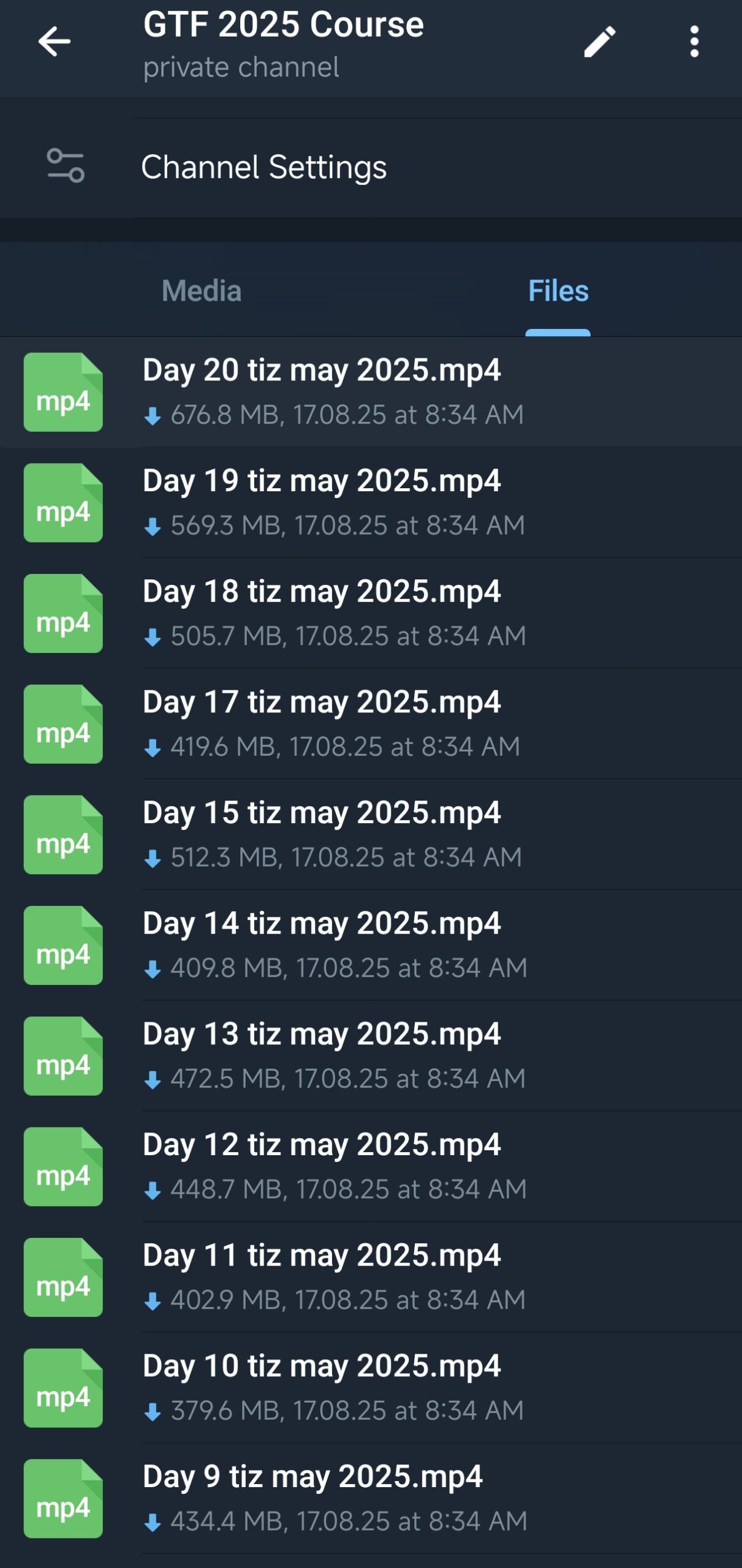Open the three-dot overflow menu

point(694,42)
